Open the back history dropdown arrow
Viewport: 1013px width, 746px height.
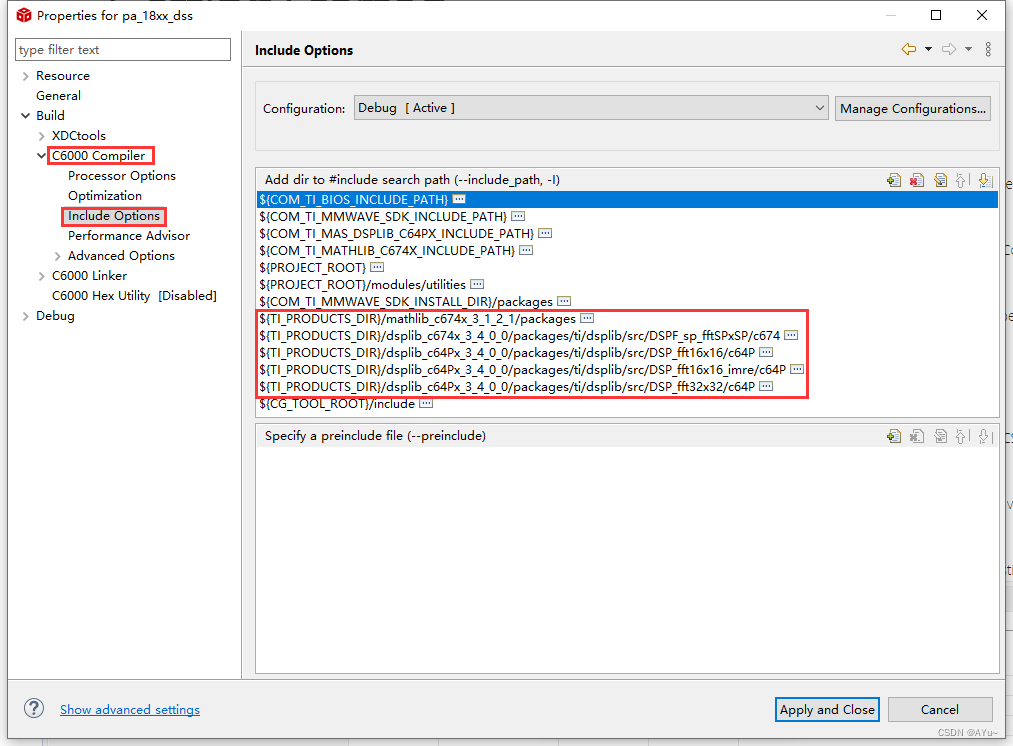(x=928, y=49)
